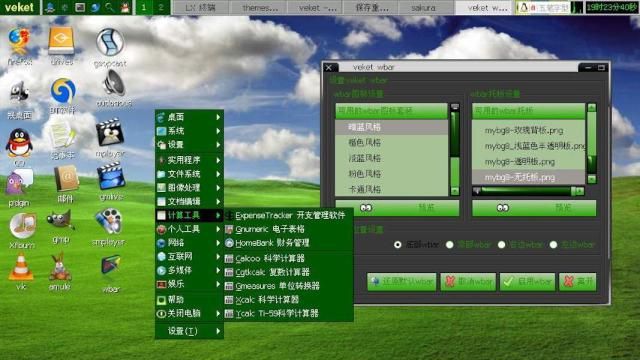
Task: Expand the 多媒体 submenu arrow
Action: click(x=218, y=270)
